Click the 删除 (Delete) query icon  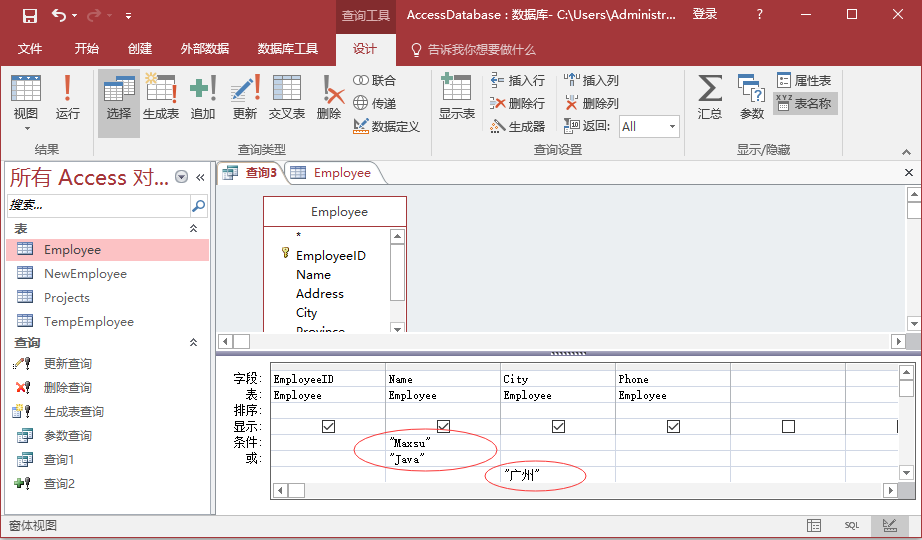(329, 98)
